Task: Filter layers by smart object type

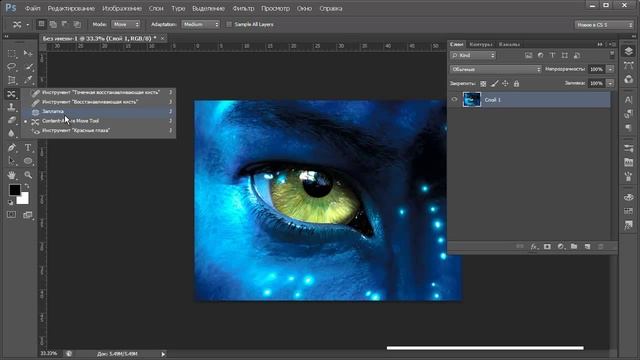Action: coord(577,56)
